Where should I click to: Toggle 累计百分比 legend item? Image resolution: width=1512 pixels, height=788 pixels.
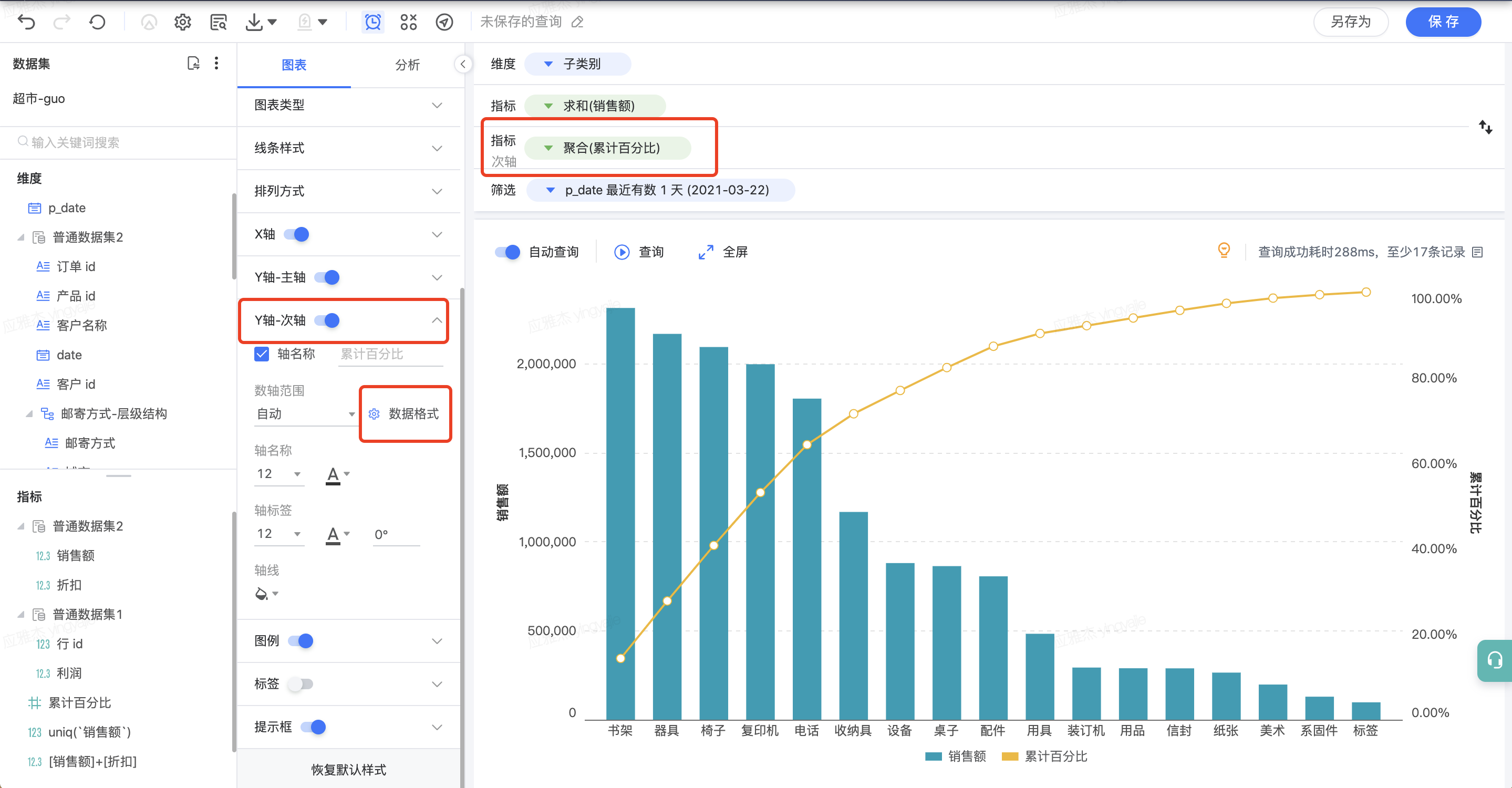pos(1044,756)
